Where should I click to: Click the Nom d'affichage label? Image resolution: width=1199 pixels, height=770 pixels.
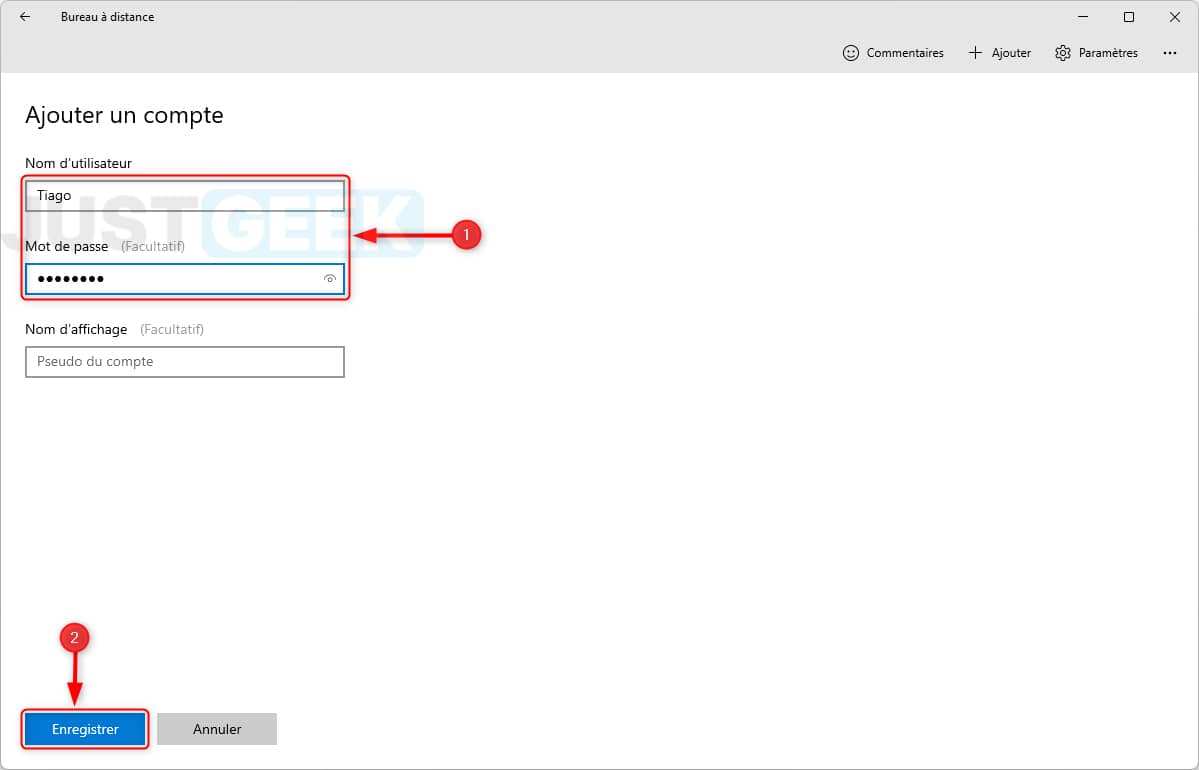point(76,330)
